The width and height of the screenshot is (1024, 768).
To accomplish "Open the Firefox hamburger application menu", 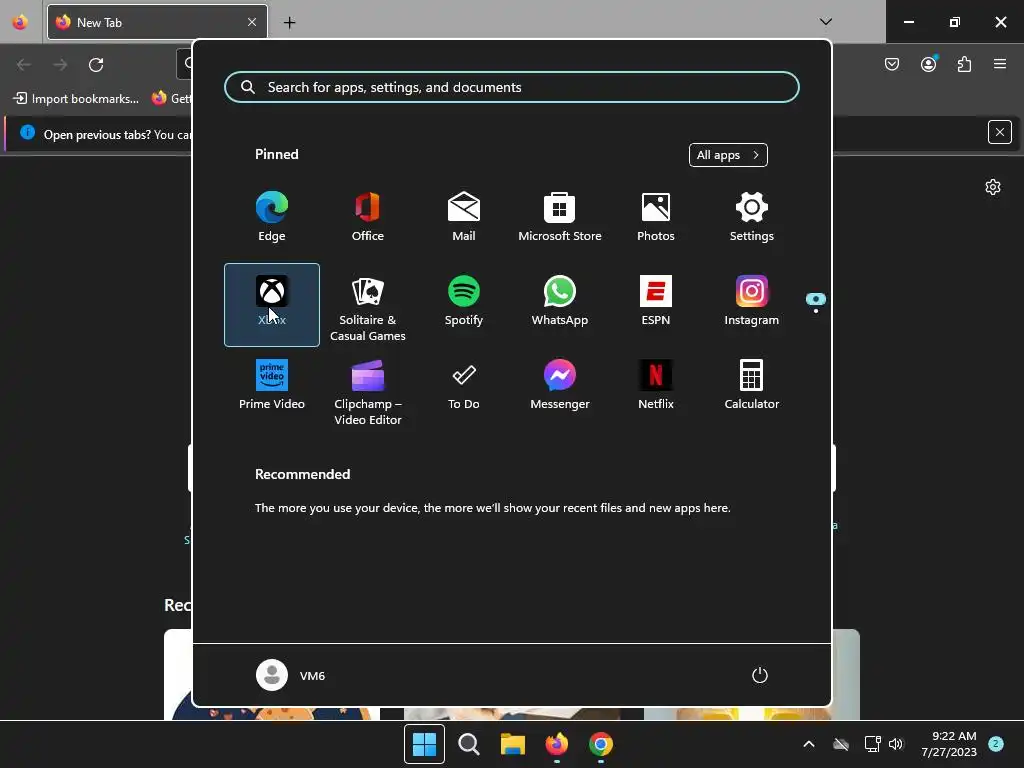I will click(x=1000, y=64).
